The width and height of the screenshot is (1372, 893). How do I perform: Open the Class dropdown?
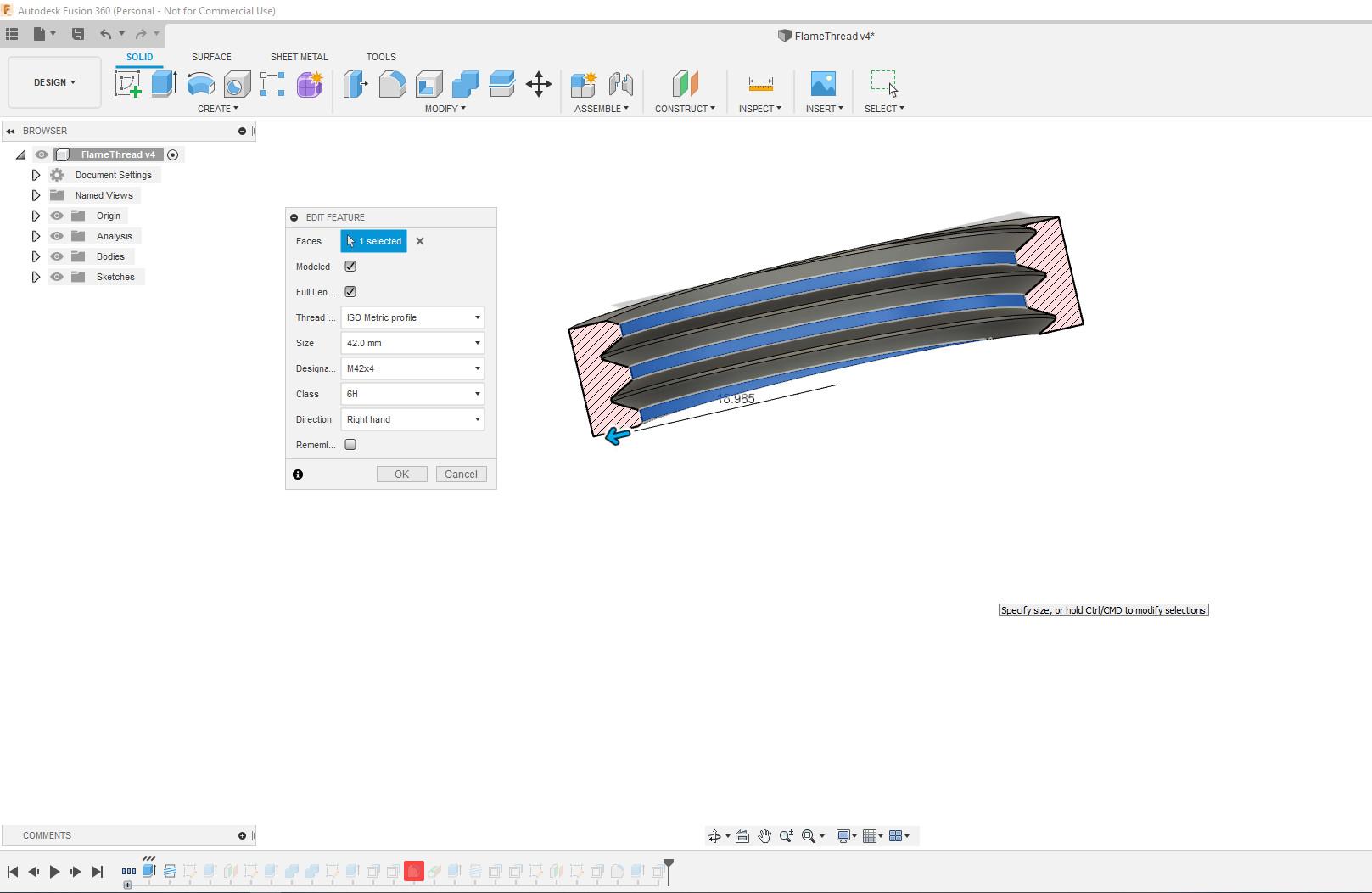click(412, 394)
